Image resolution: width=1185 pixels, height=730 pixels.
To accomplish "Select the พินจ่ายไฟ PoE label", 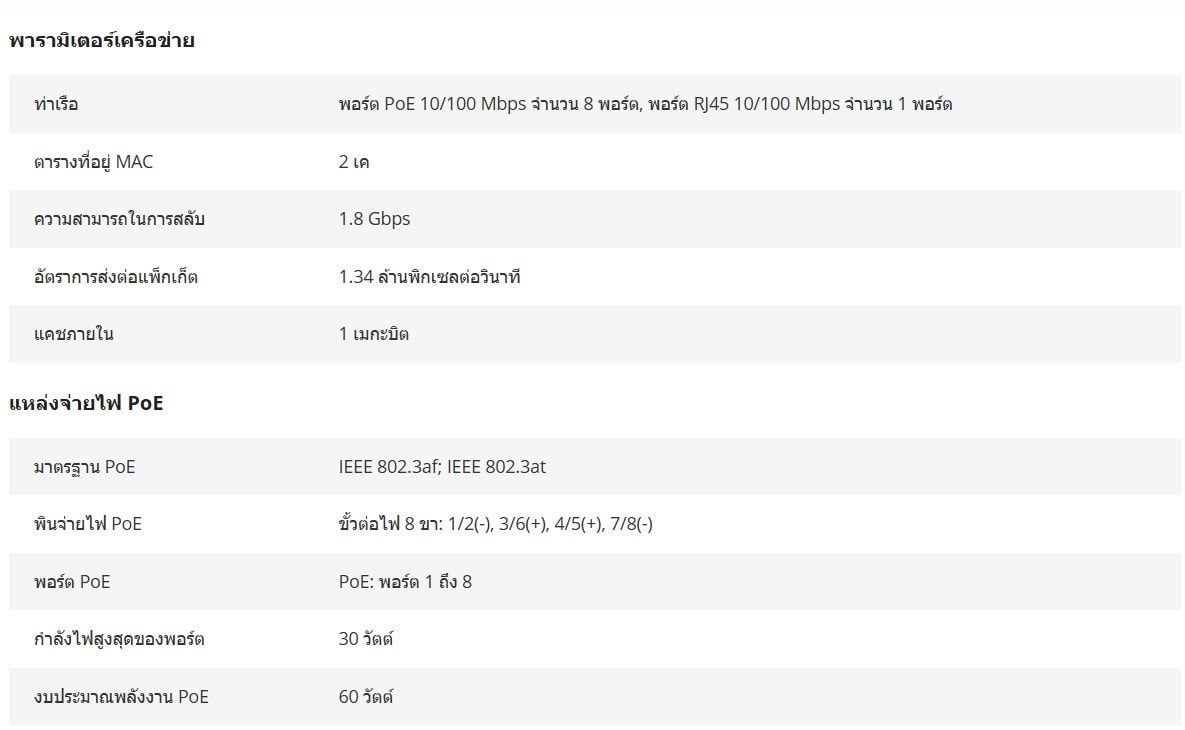I will tap(88, 524).
